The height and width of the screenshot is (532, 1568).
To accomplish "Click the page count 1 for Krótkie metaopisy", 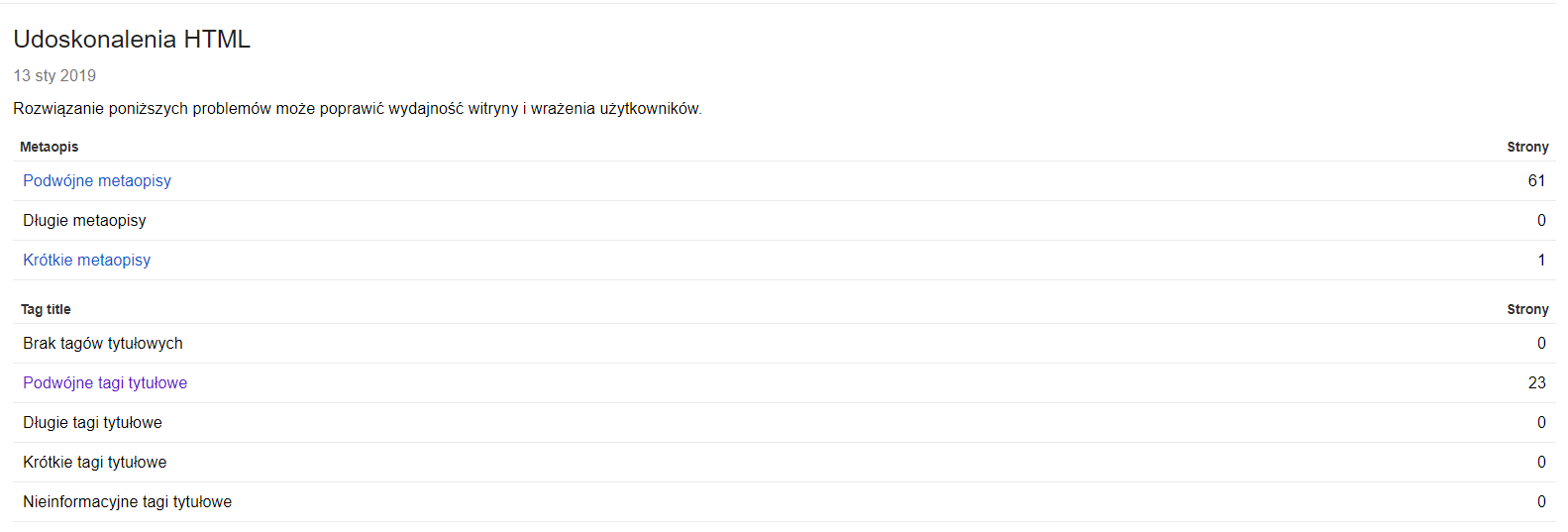I will coord(1541,260).
